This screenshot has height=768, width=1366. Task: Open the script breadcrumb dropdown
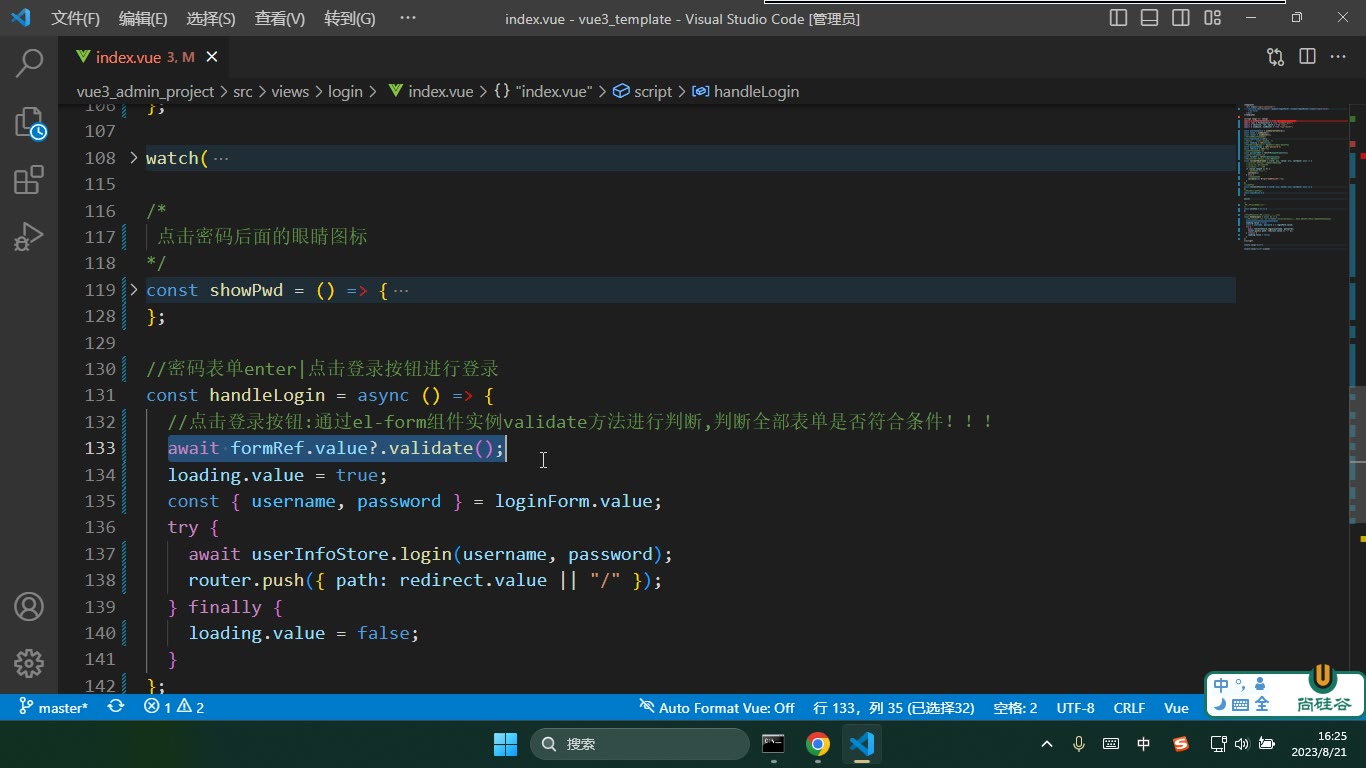click(642, 91)
